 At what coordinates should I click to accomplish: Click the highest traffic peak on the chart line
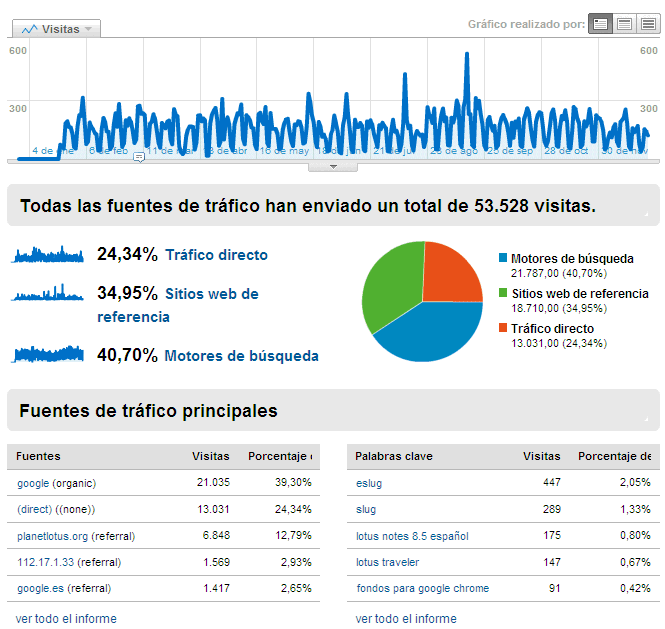(x=467, y=54)
